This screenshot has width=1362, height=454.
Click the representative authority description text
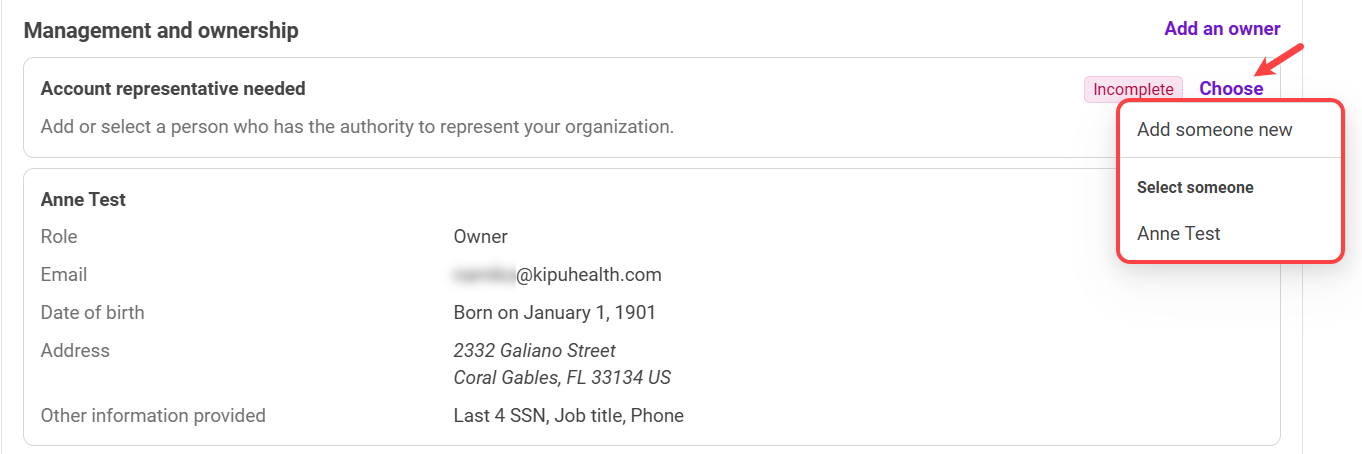(x=357, y=127)
